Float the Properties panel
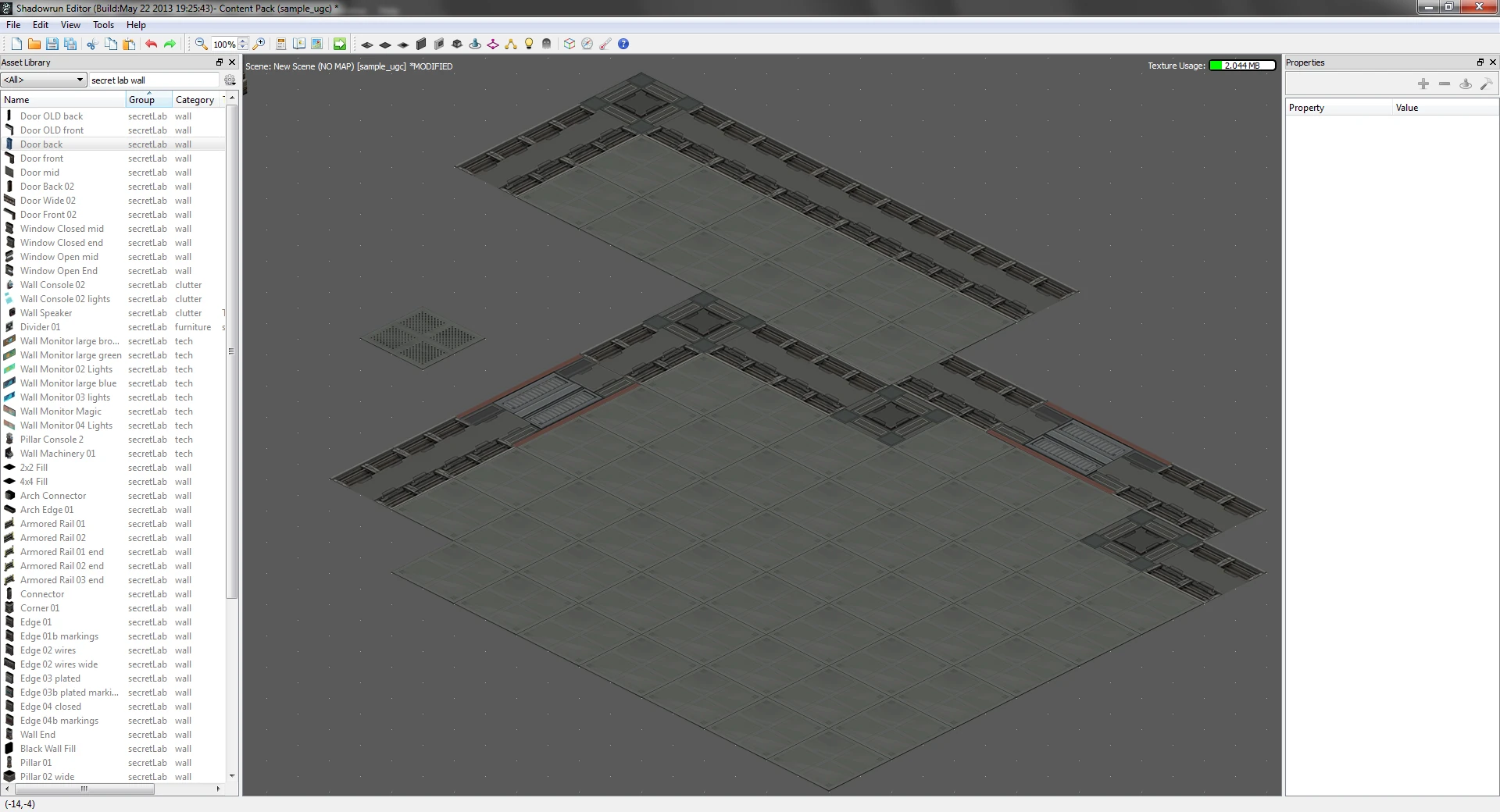Screen dimensions: 1500x812 coord(1480,62)
